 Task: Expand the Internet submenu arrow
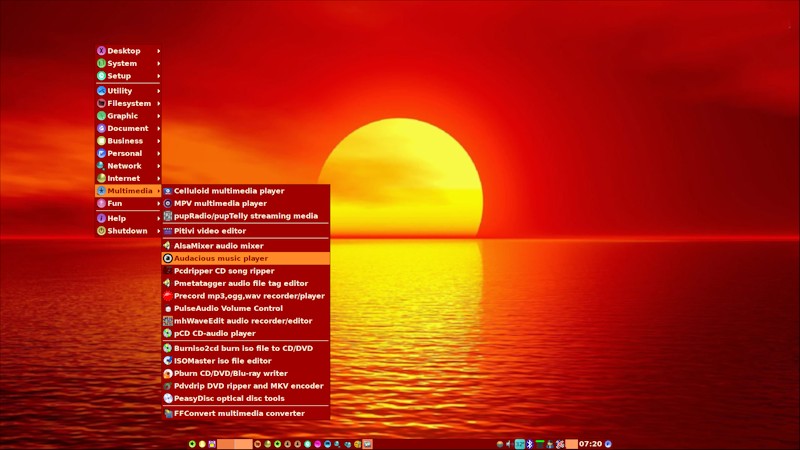point(159,179)
